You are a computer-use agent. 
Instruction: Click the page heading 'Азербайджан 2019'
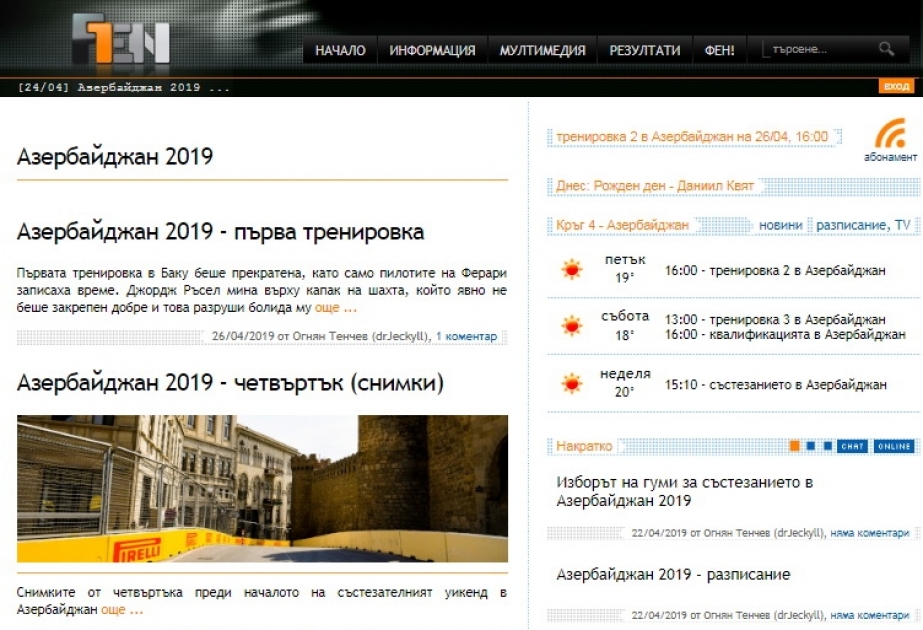[x=115, y=157]
